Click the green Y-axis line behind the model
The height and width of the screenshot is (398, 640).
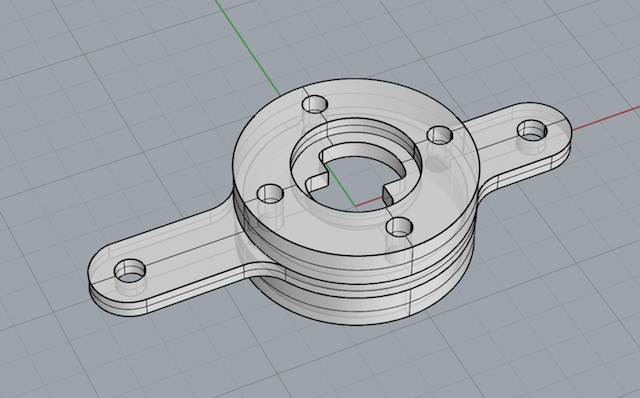247,47
